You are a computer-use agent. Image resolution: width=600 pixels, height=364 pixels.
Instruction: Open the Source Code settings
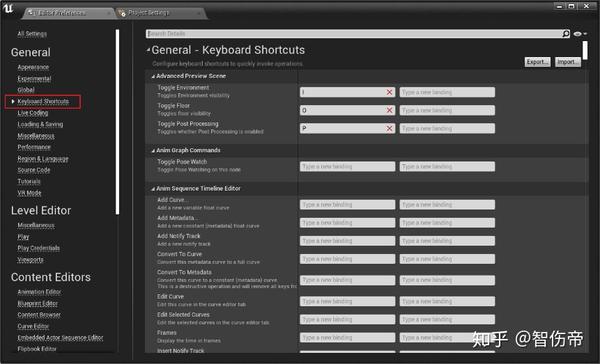34,170
